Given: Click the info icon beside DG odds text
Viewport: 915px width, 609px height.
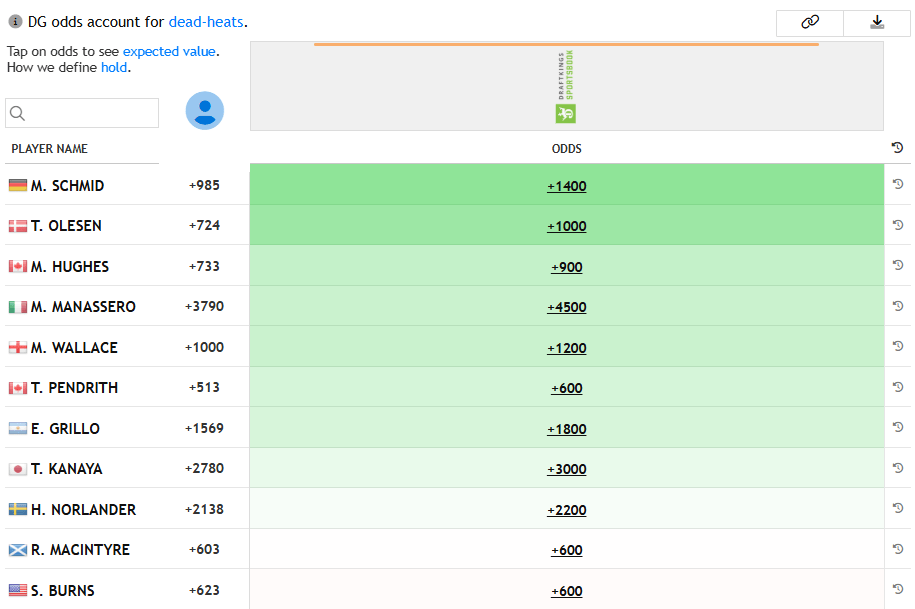Looking at the screenshot, I should (15, 22).
